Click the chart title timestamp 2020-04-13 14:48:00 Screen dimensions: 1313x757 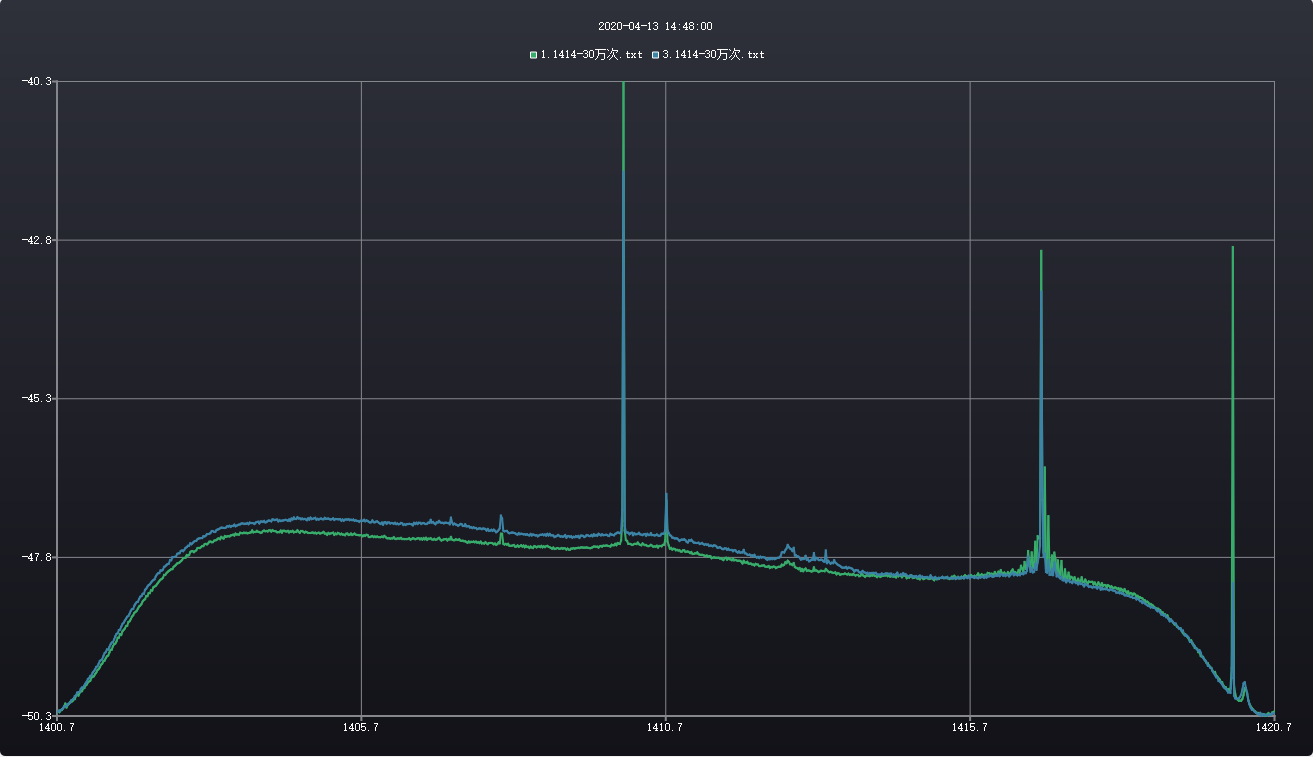tap(655, 27)
